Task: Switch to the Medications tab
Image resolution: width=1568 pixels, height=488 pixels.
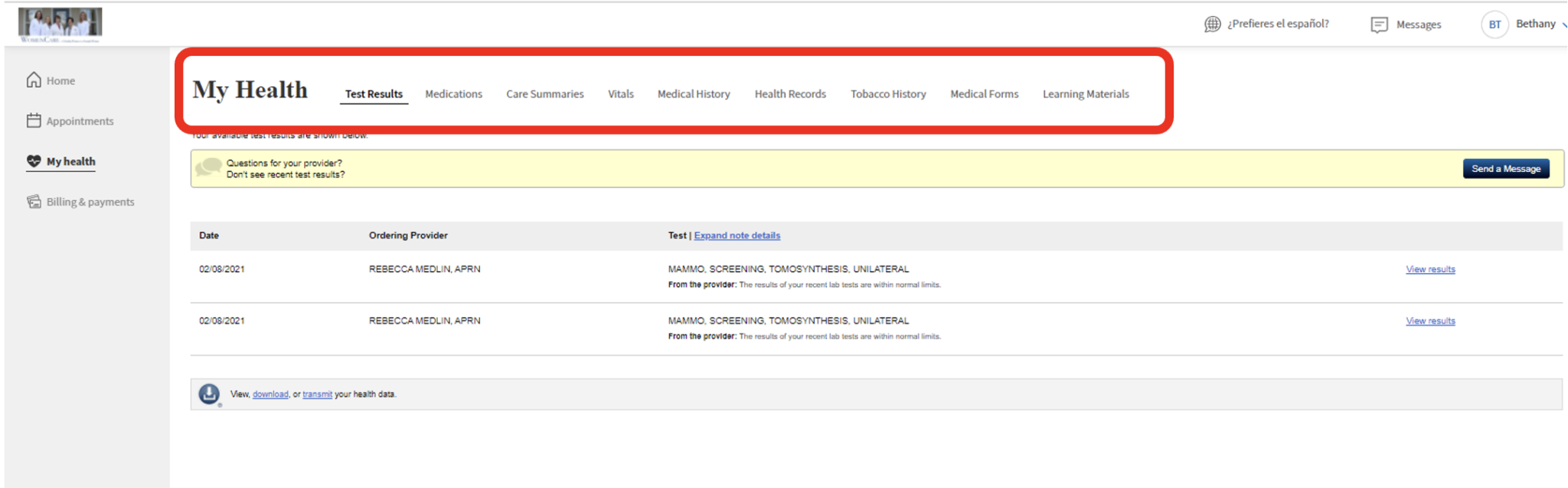Action: [x=453, y=94]
